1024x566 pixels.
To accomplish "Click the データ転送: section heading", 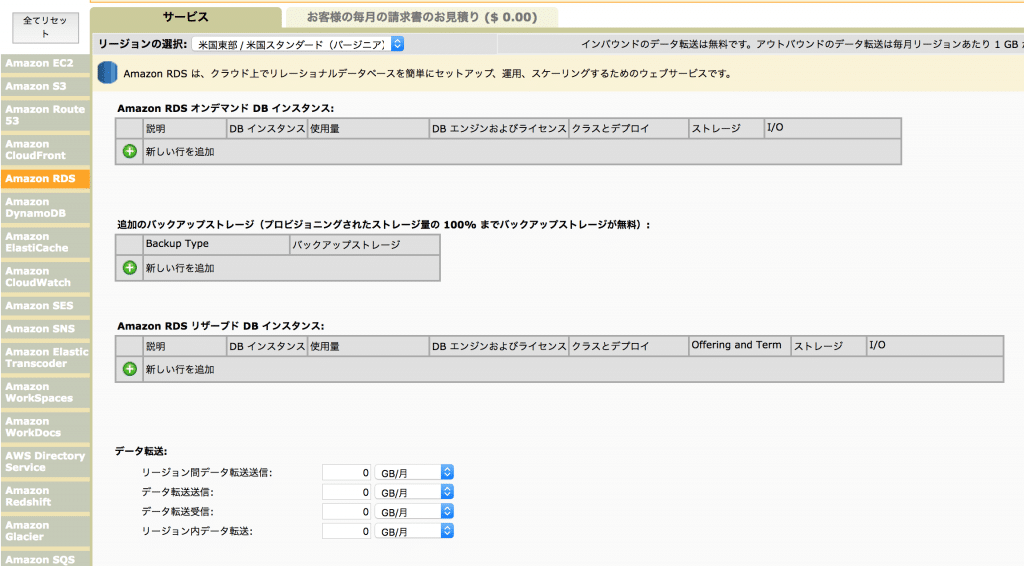I will point(141,451).
